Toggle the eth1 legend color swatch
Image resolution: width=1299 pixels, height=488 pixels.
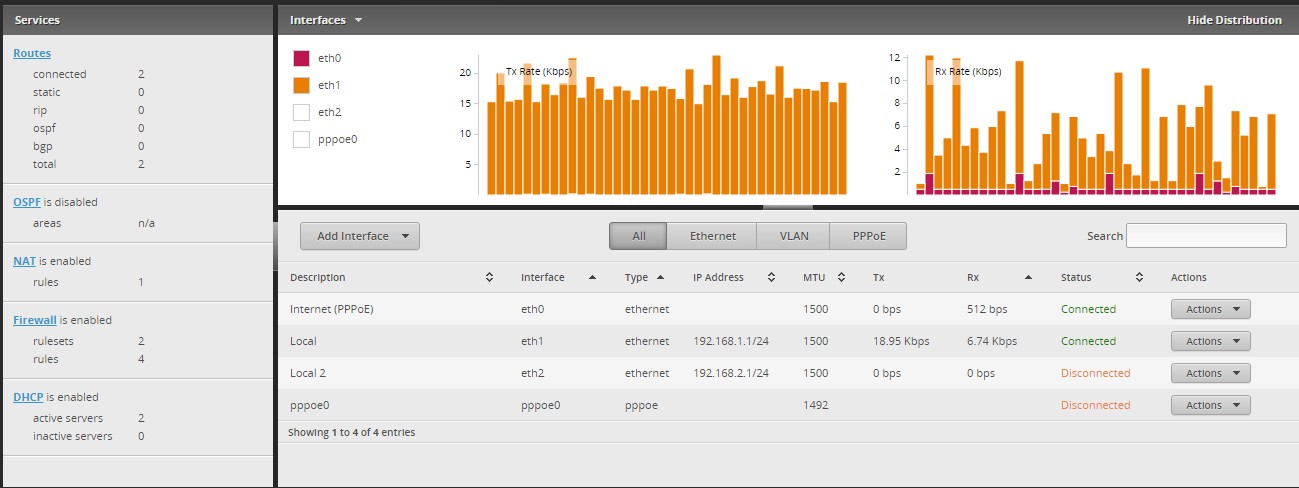pyautogui.click(x=301, y=86)
